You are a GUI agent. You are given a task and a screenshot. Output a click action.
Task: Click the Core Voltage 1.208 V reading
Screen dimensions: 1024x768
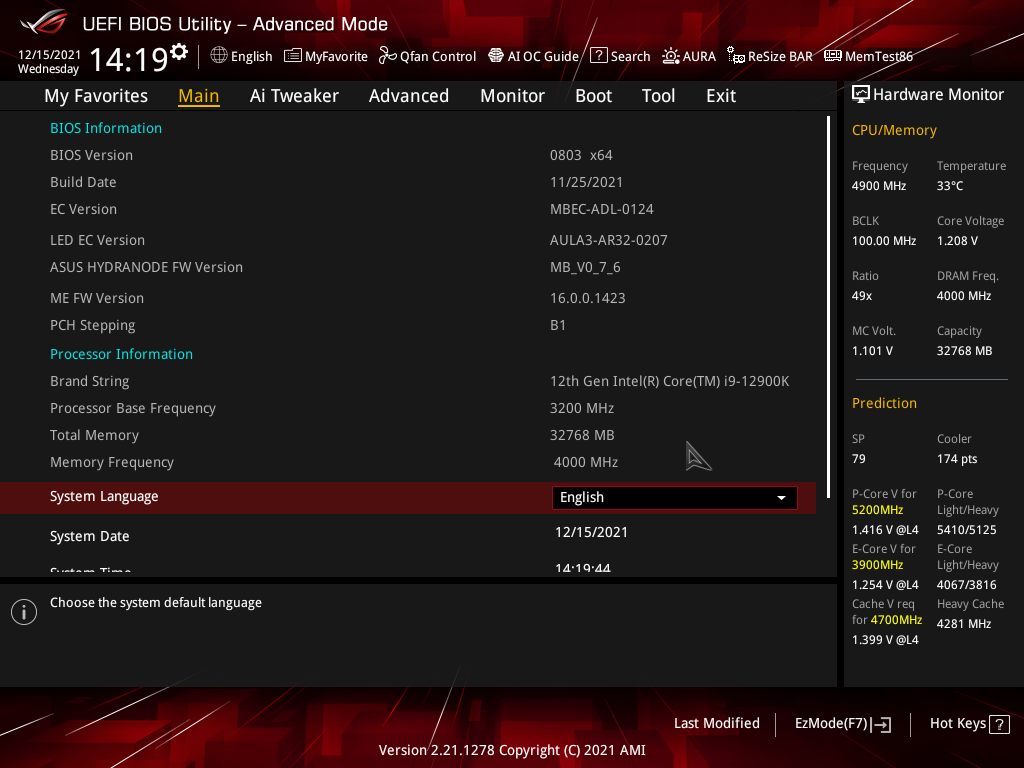pos(957,240)
